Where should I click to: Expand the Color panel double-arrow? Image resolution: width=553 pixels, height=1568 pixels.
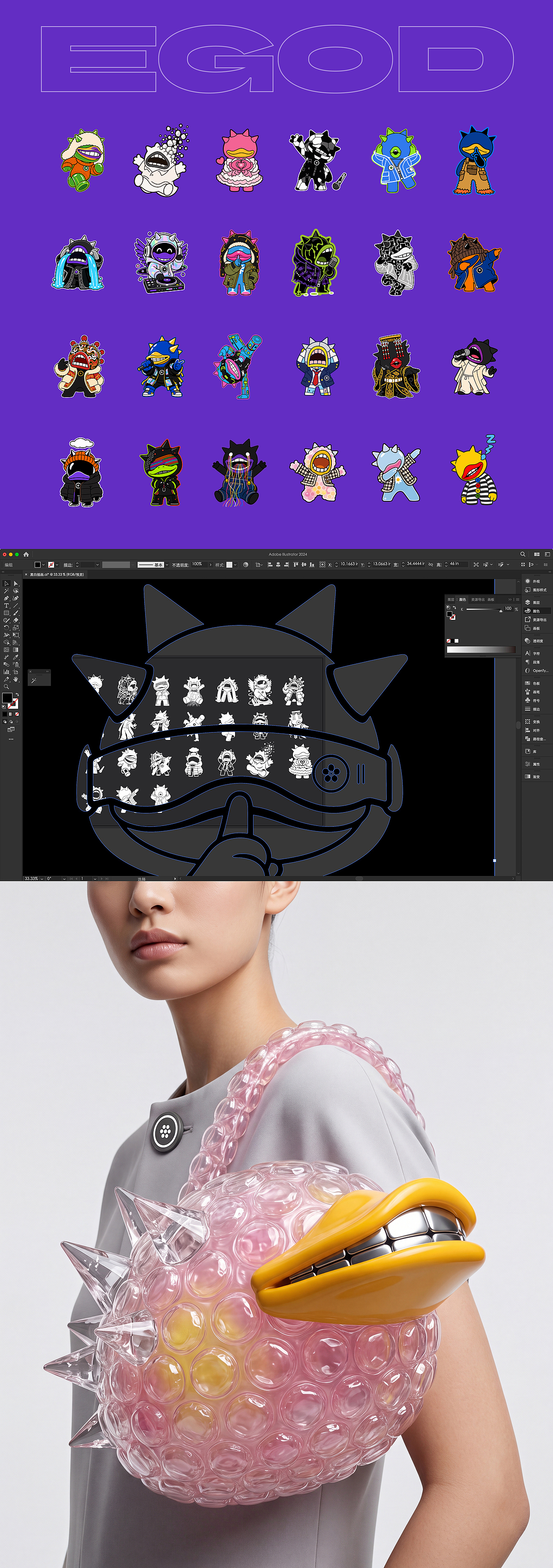coord(510,599)
